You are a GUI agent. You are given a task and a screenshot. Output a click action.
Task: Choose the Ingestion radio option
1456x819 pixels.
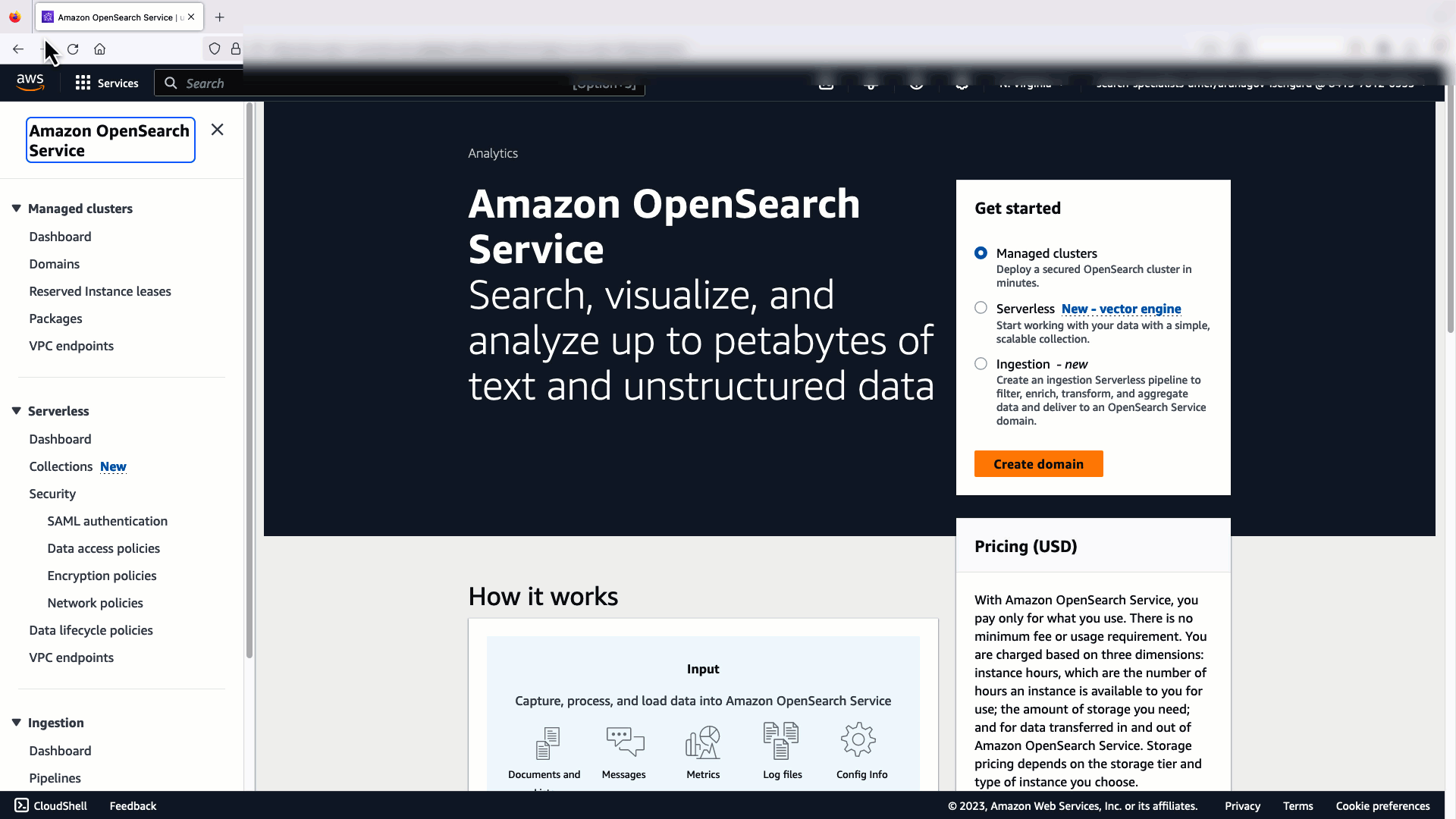coord(981,364)
